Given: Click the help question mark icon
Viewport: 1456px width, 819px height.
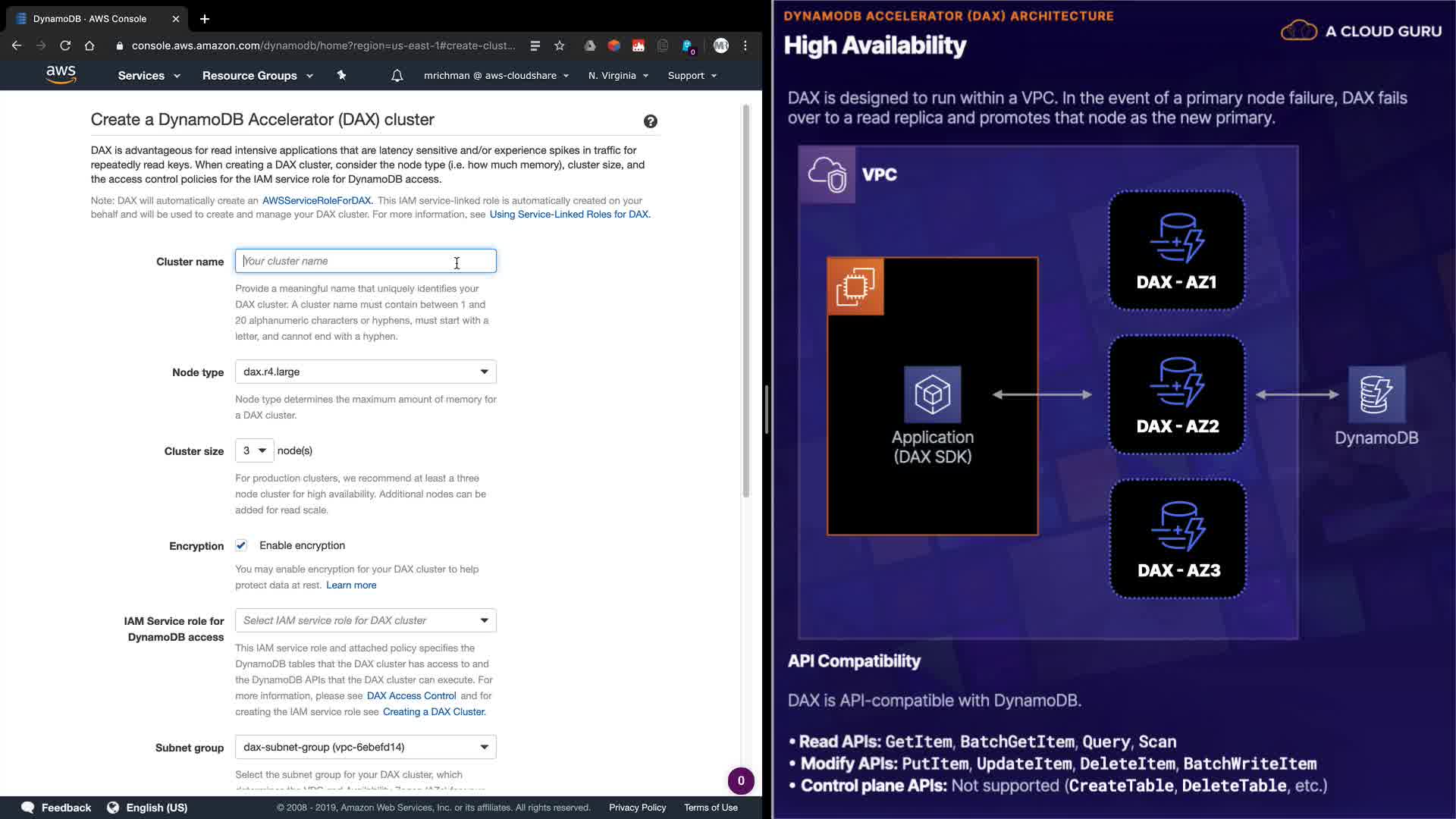Looking at the screenshot, I should (650, 121).
